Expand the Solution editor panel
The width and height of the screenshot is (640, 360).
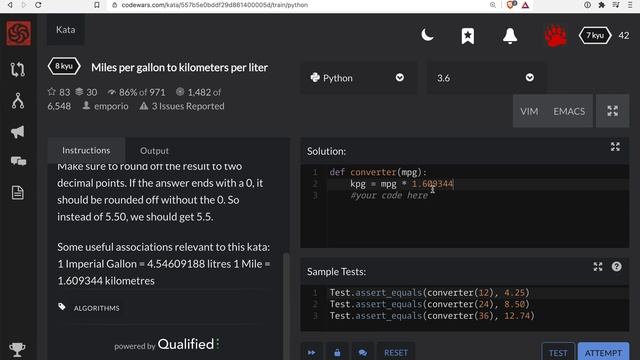[615, 147]
